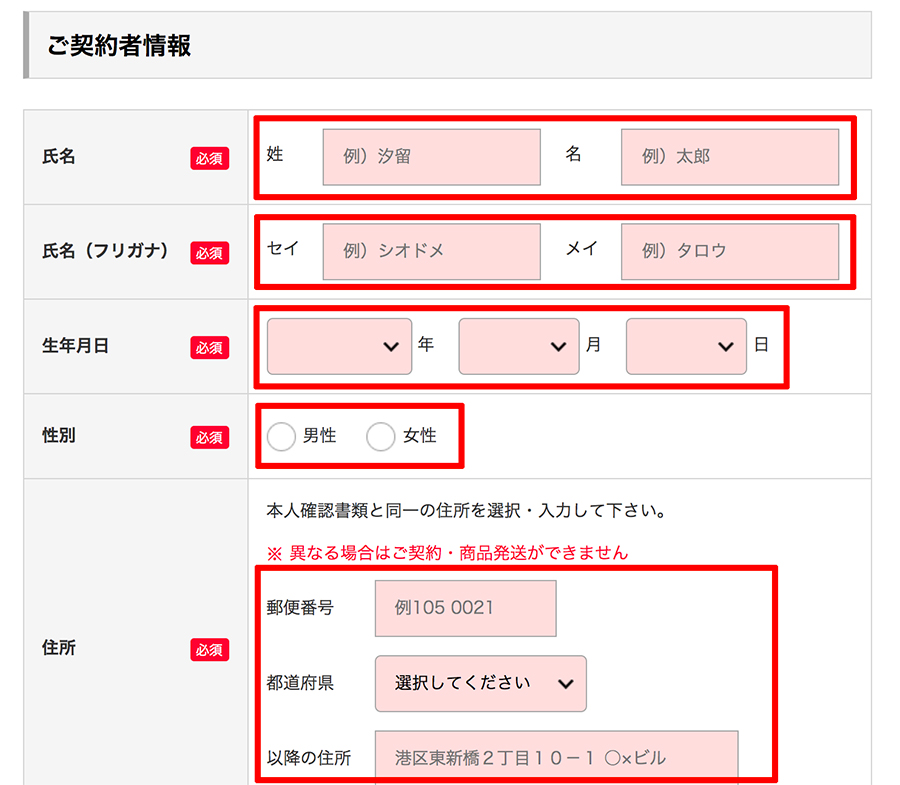Click the red 異なる場合は warning text
Image resolution: width=900 pixels, height=785 pixels.
[x=447, y=553]
